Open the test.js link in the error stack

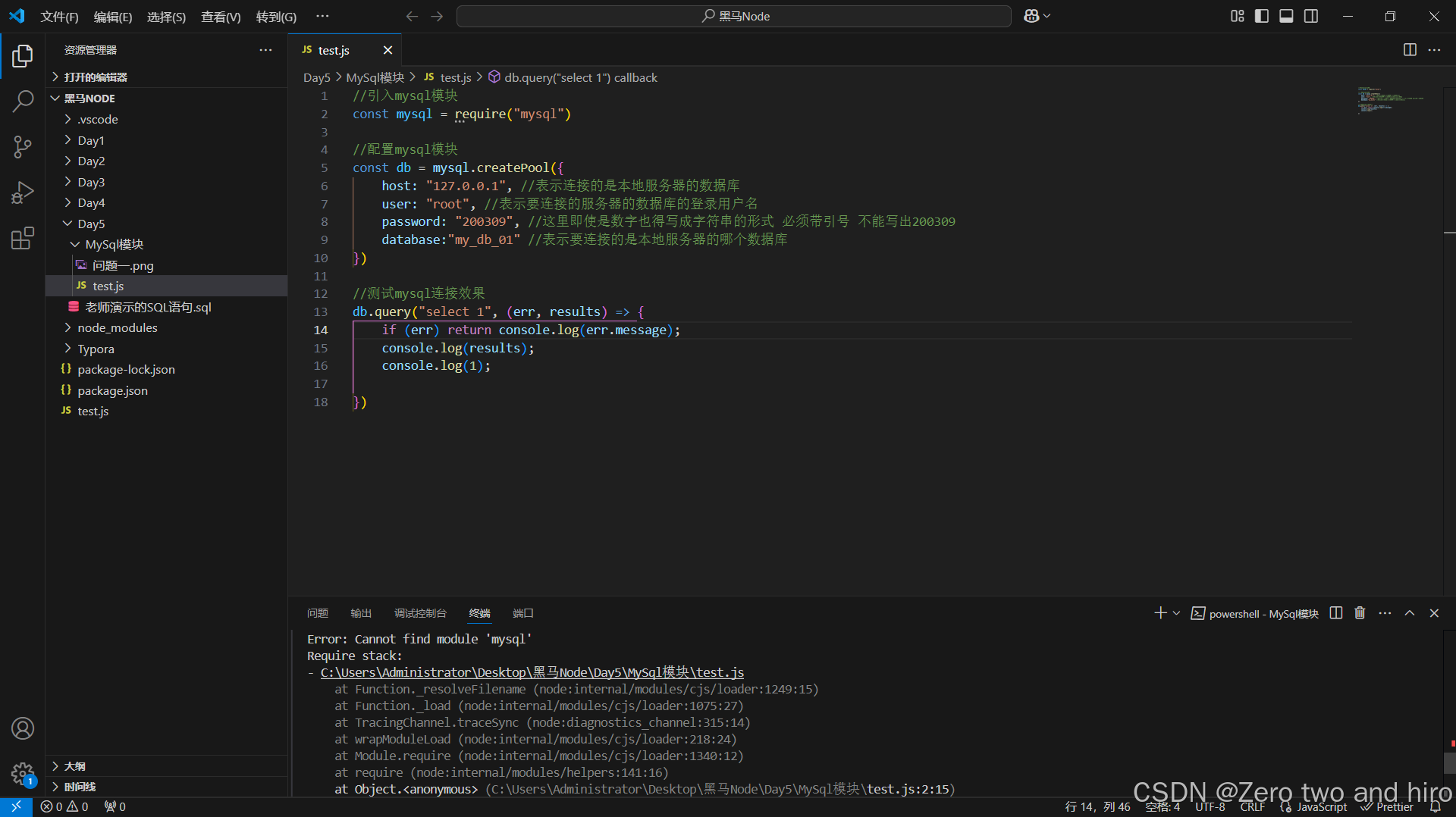(x=531, y=672)
